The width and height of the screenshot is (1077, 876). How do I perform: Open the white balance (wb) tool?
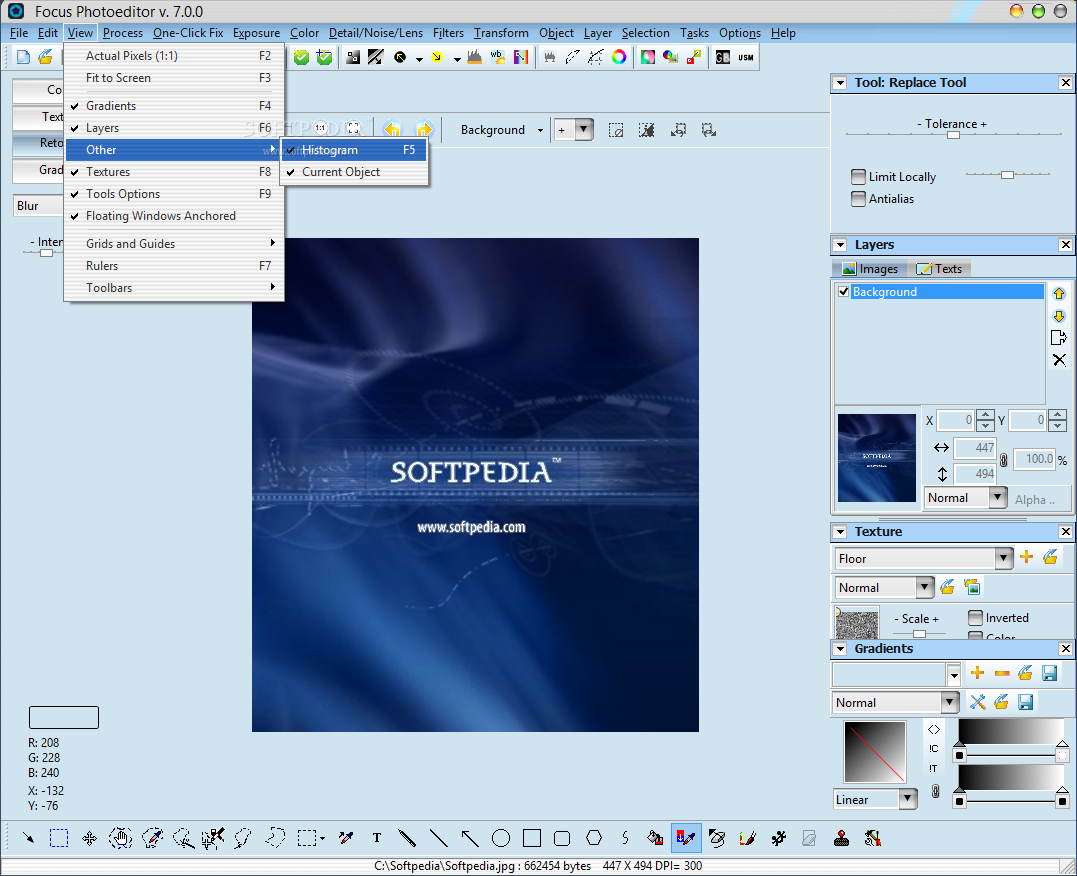point(497,57)
